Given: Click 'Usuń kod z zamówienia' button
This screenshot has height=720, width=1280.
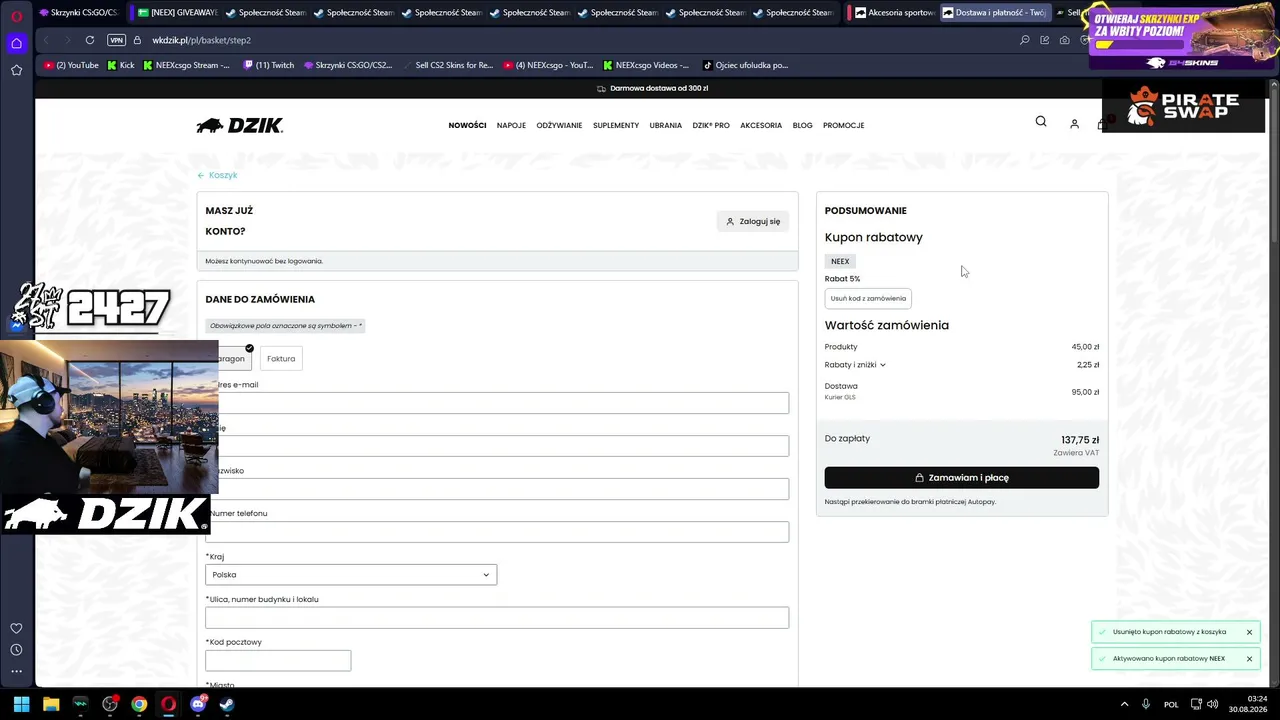Looking at the screenshot, I should tap(868, 298).
